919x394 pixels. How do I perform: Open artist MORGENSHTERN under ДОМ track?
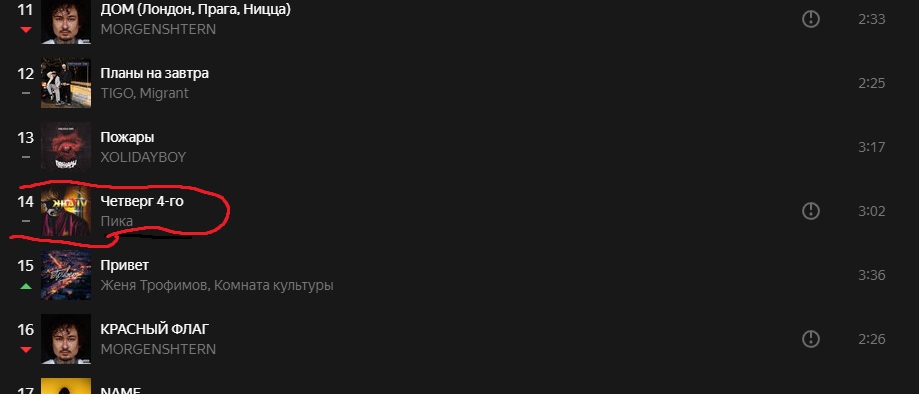[158, 29]
